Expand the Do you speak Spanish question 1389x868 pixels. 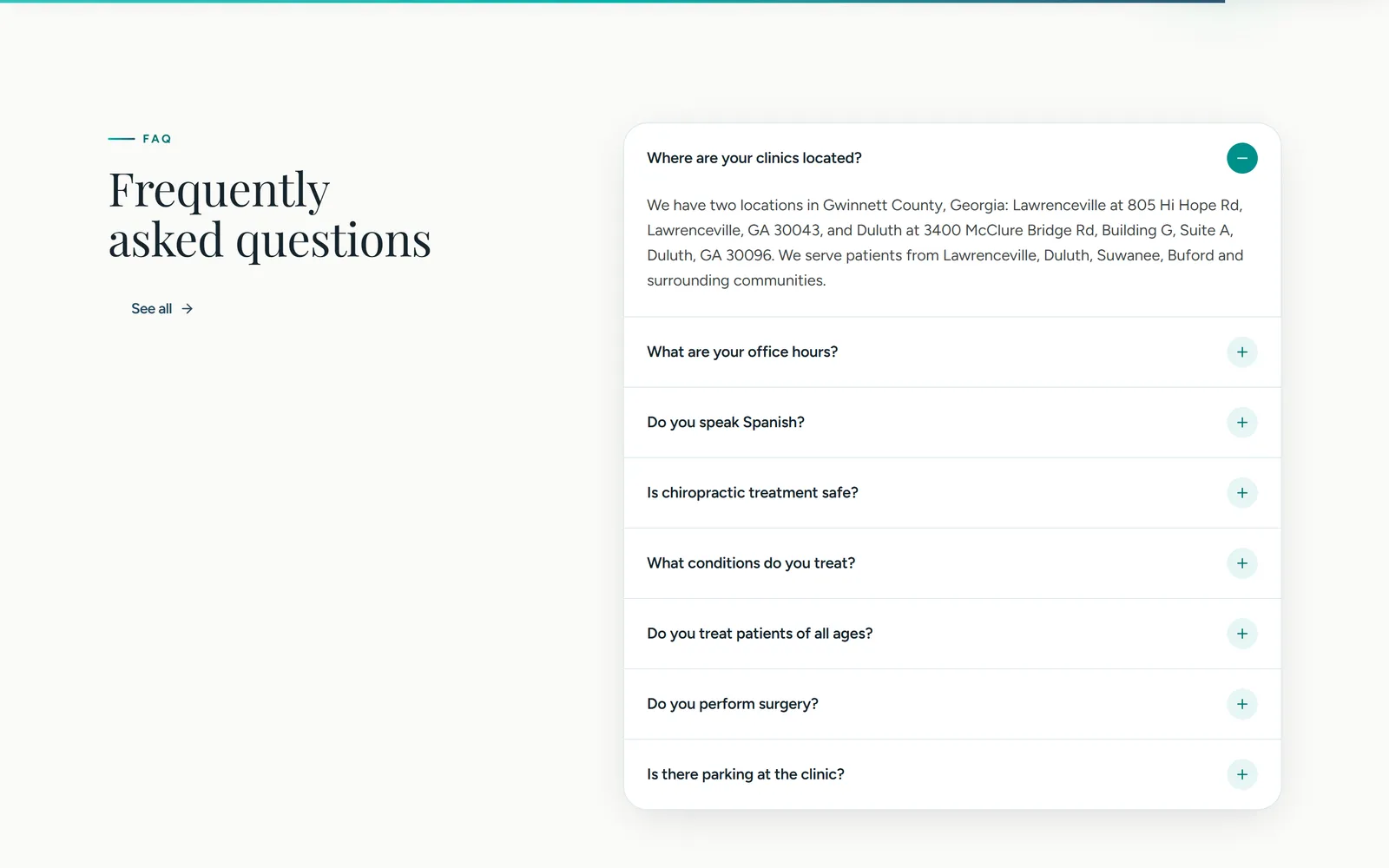coord(952,423)
